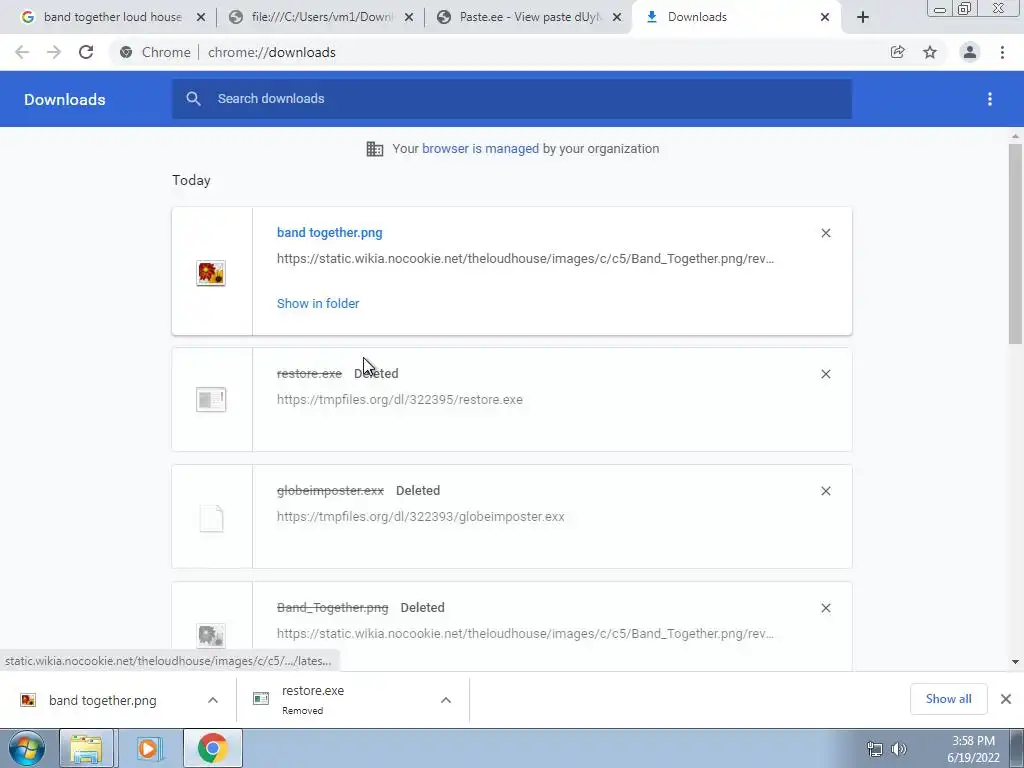
Task: Bookmark this page with the star icon
Action: click(x=930, y=52)
